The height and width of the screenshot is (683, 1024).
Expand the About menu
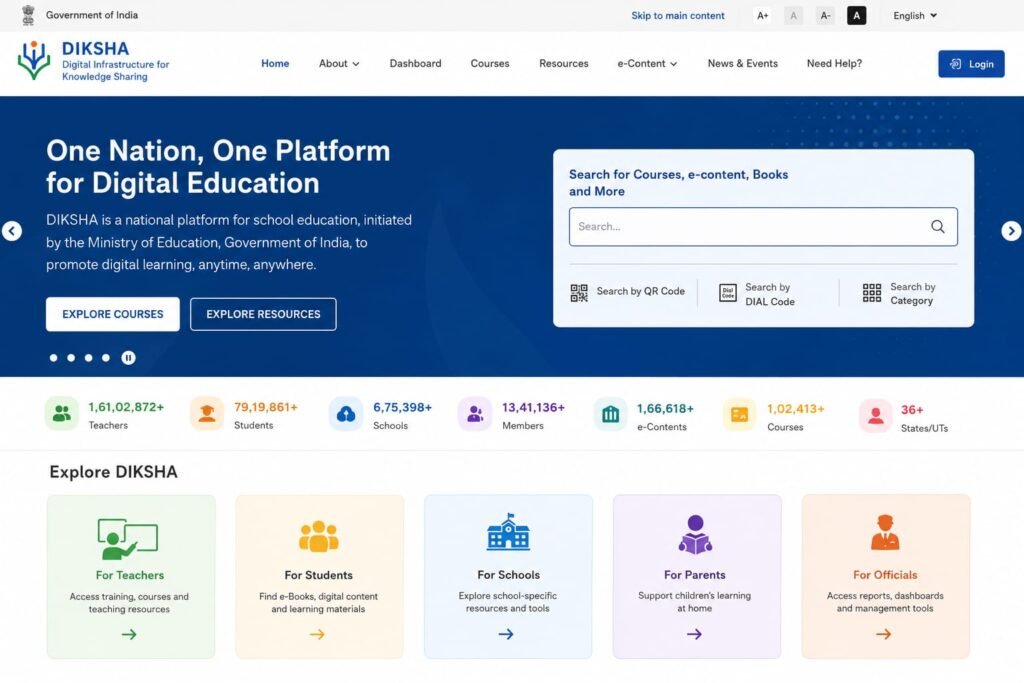pos(339,63)
